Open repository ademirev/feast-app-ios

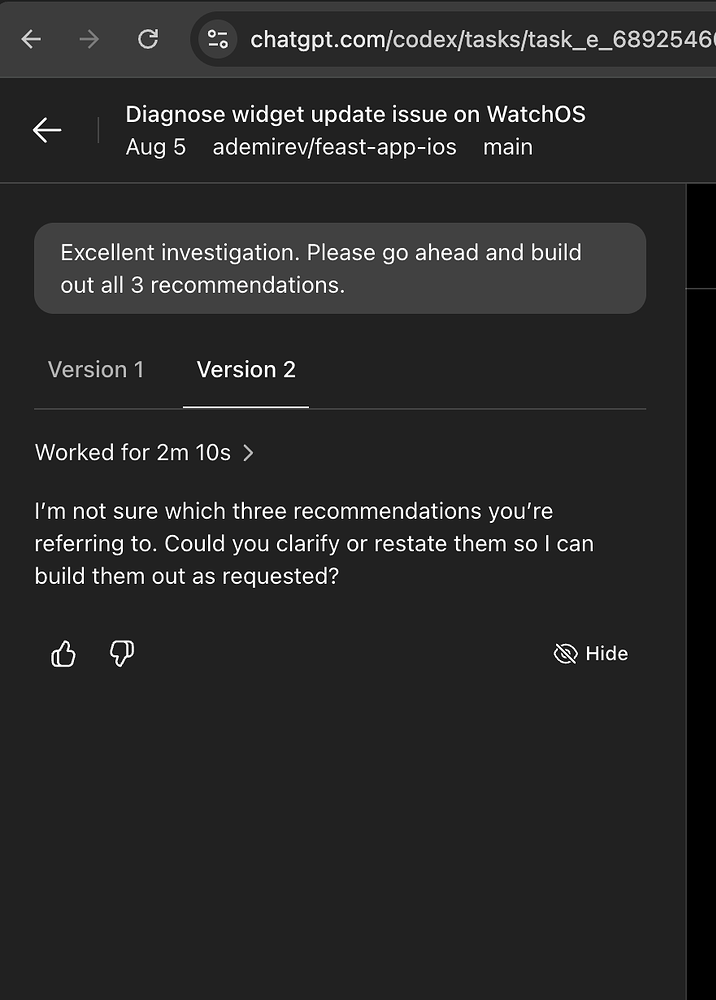point(334,147)
